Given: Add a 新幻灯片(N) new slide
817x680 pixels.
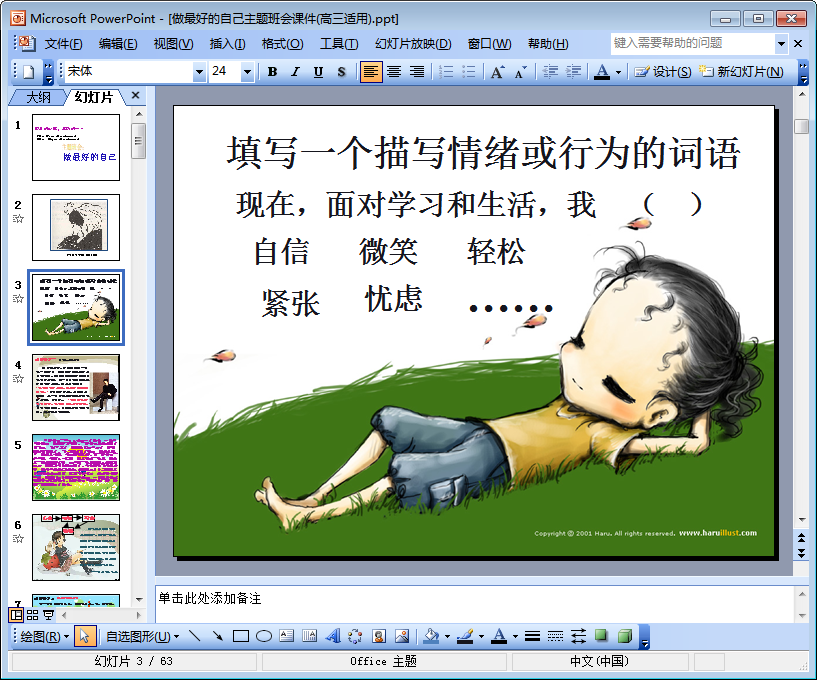Looking at the screenshot, I should click(741, 71).
